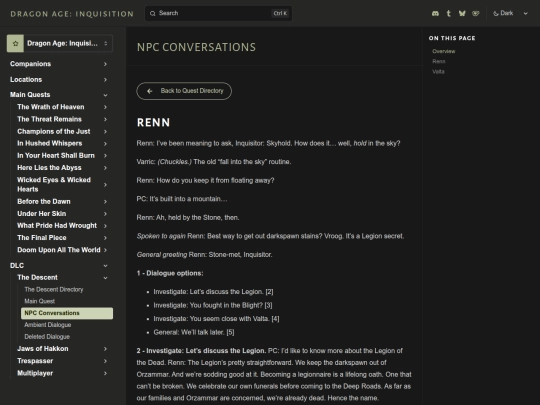Expand the Trespasser chevron

tap(105, 361)
